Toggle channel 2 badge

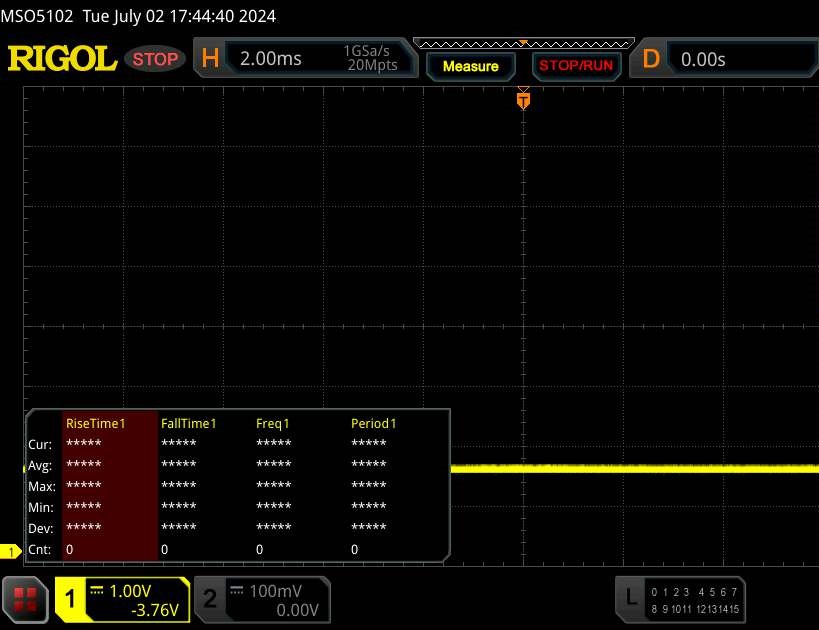tap(210, 599)
